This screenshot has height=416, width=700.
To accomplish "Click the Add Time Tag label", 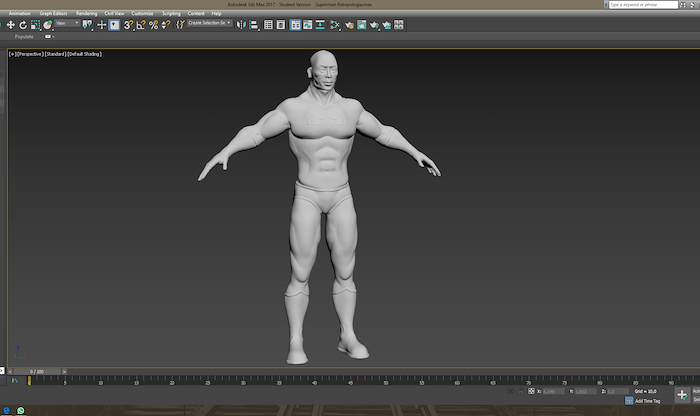I will [x=647, y=401].
